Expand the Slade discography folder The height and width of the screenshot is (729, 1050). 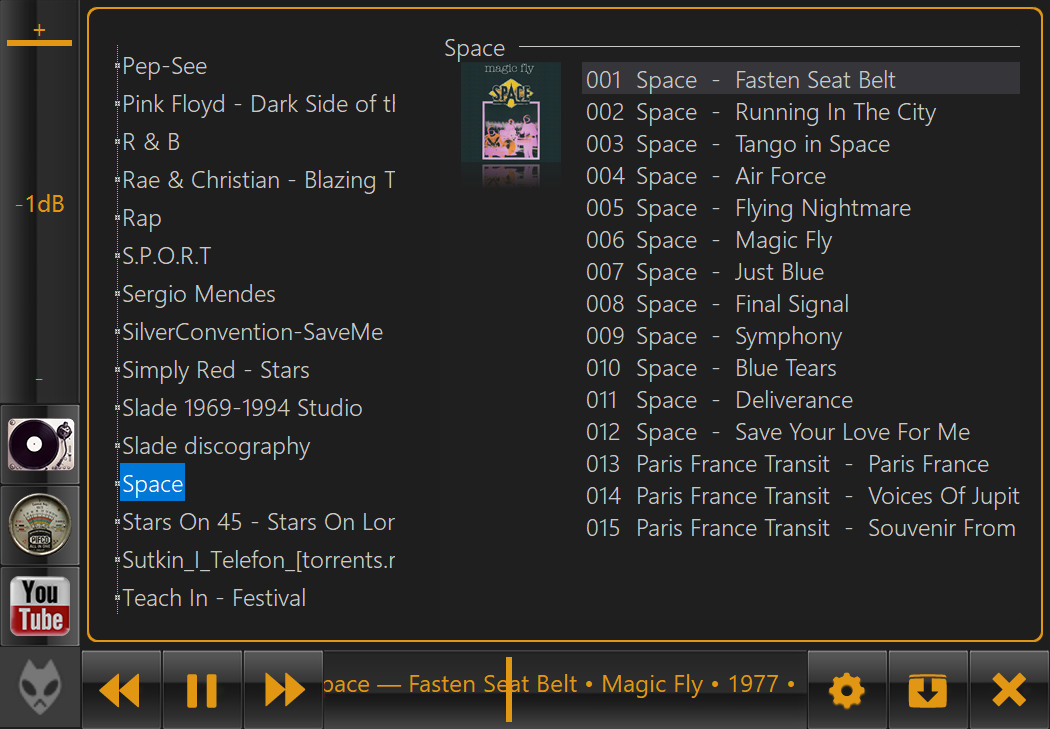[x=216, y=446]
